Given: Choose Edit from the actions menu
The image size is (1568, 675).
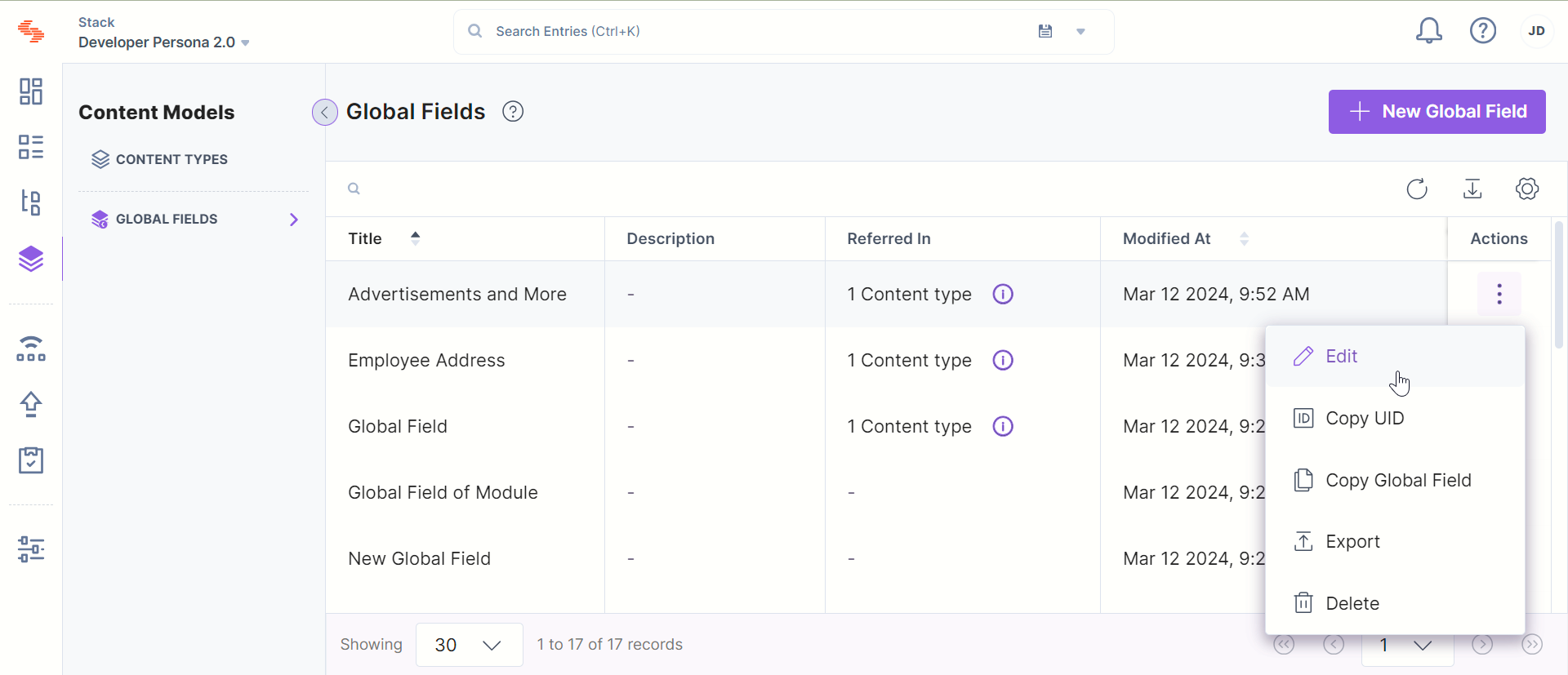Looking at the screenshot, I should (x=1395, y=356).
